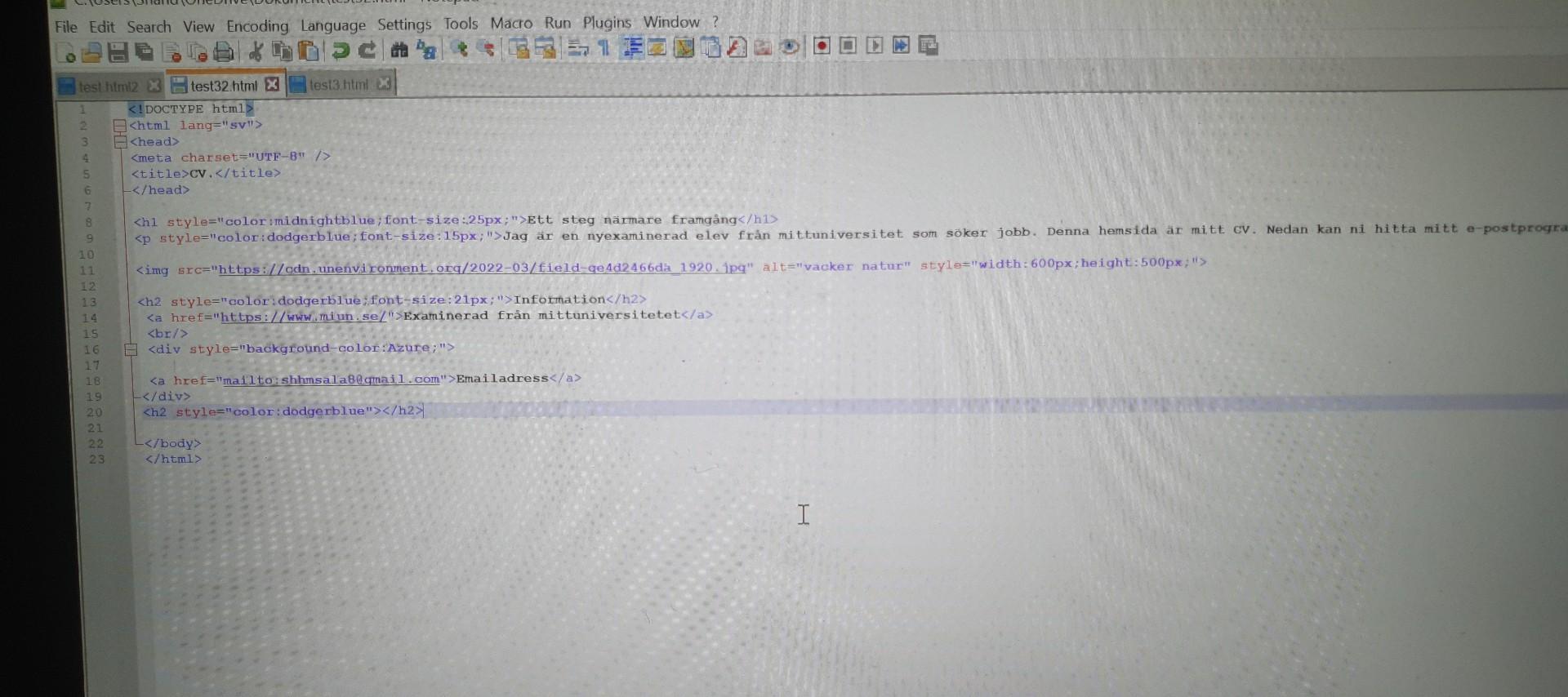The width and height of the screenshot is (1568, 697).
Task: Open the Tools menu
Action: coord(461,24)
